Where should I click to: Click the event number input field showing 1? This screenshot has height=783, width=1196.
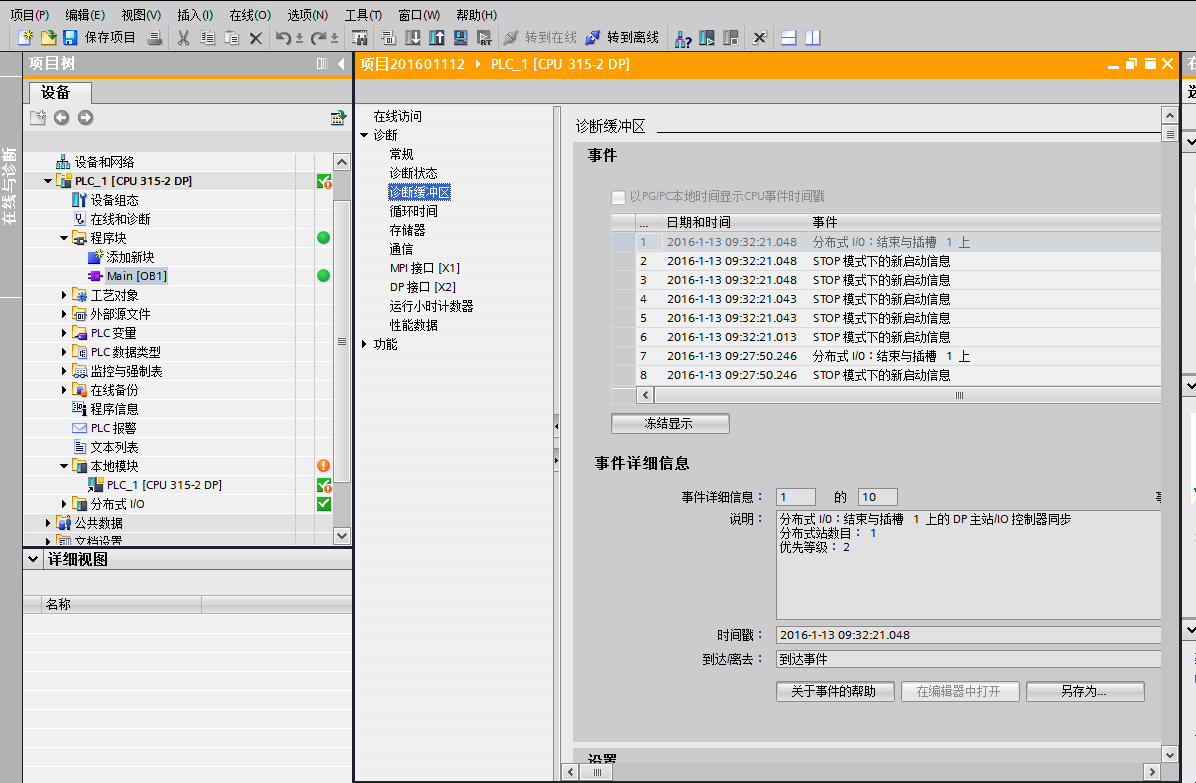coord(796,497)
